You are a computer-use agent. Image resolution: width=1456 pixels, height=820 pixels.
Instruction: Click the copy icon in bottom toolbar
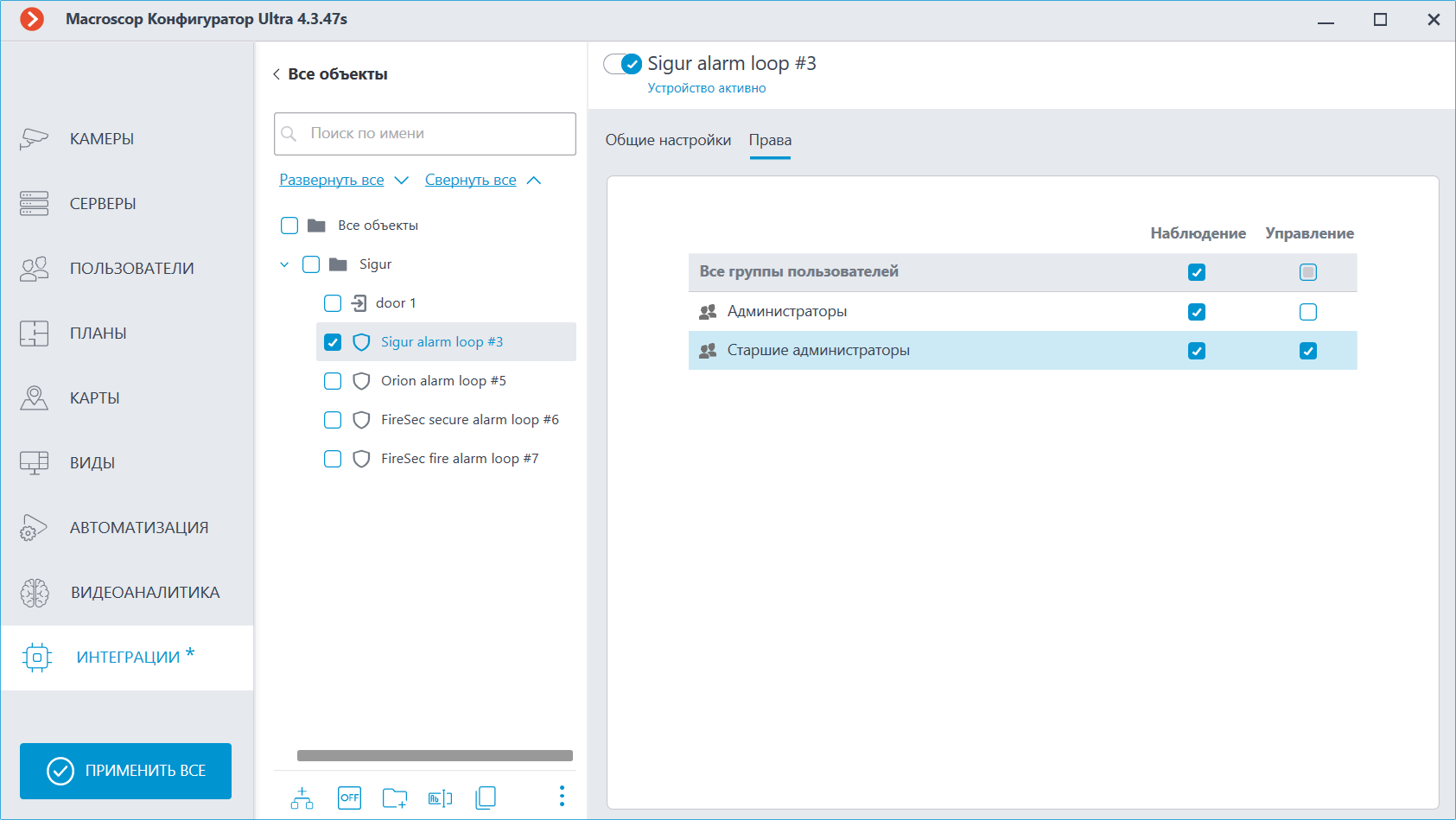pyautogui.click(x=486, y=798)
